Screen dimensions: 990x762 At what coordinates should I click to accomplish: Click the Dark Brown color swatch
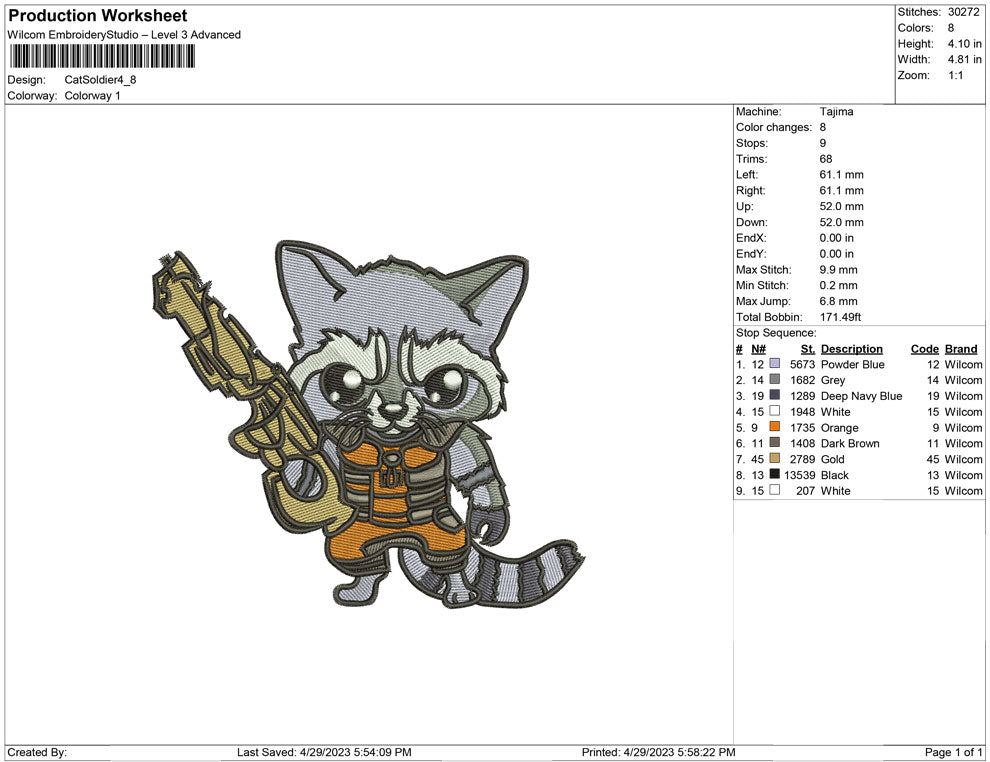(775, 443)
